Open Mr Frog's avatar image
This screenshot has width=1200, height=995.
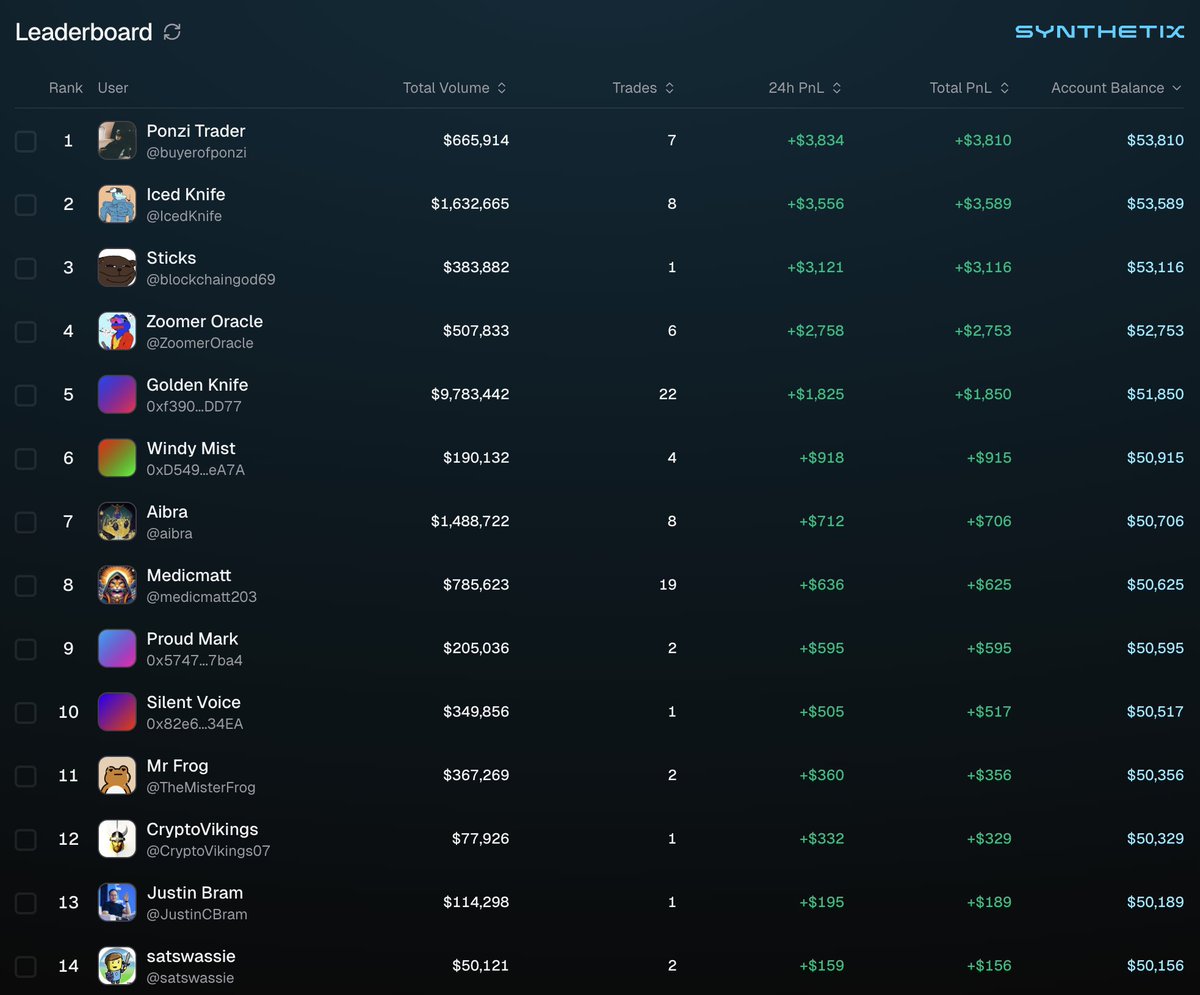[x=117, y=776]
